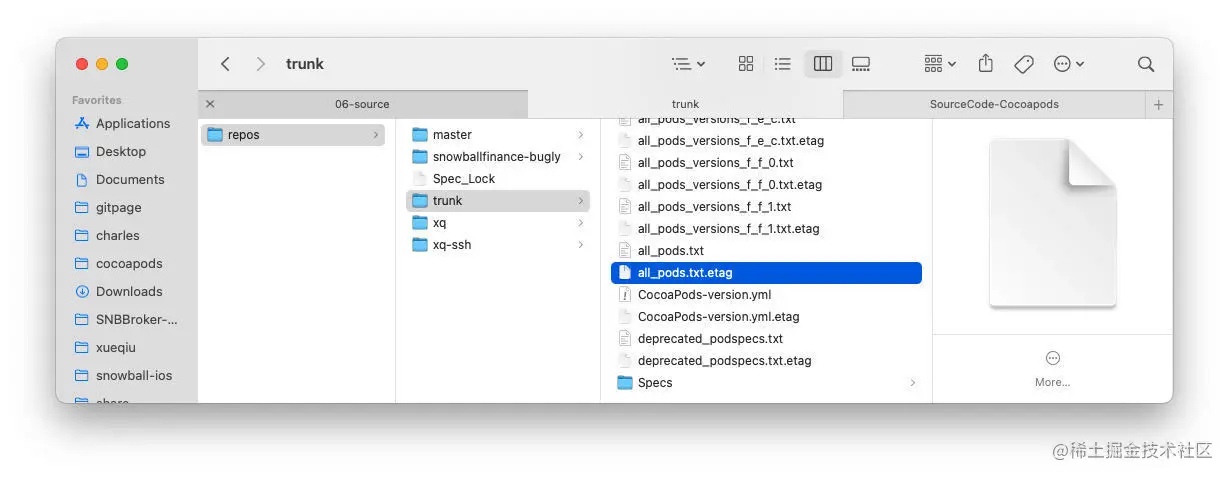Expand the trunk folder chevron

[x=581, y=201]
